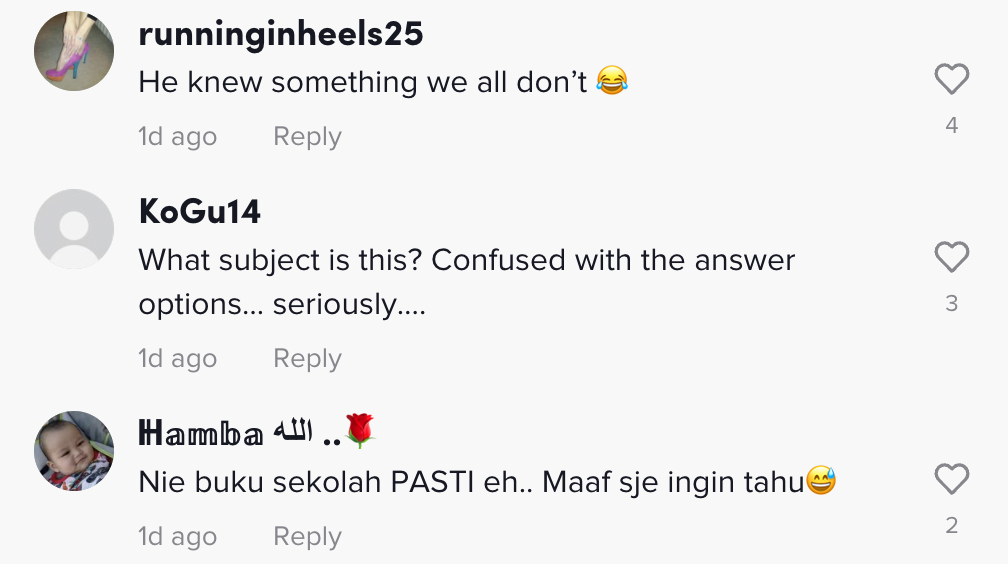The height and width of the screenshot is (564, 1008).
Task: Visit KoGu14's profile via username
Action: click(199, 212)
